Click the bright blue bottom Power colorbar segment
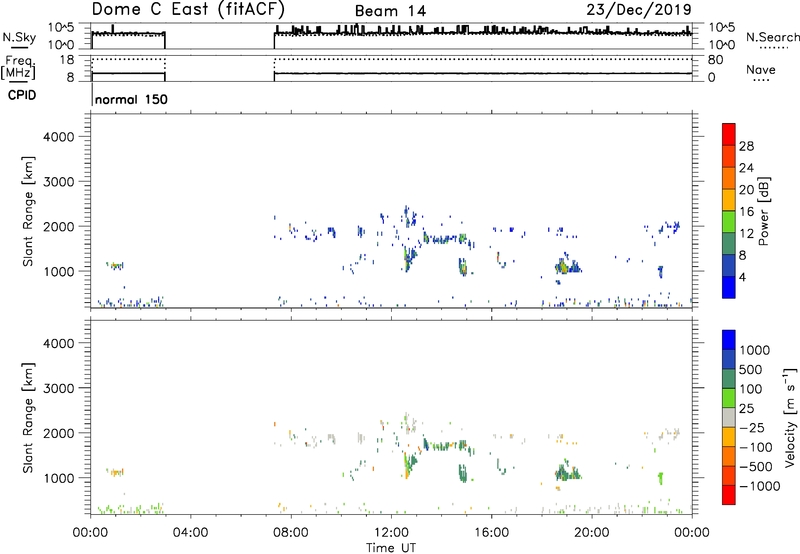This screenshot has height=554, width=800. tap(729, 287)
